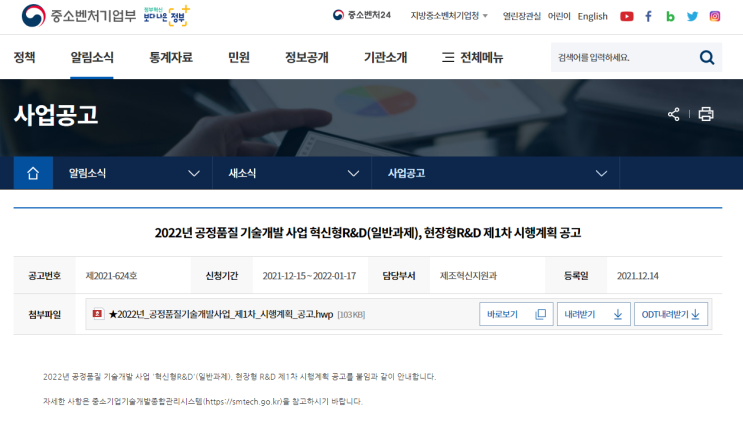The height and width of the screenshot is (421, 743).
Task: Expand the 알림소식 breadcrumb dropdown
Action: pos(194,174)
